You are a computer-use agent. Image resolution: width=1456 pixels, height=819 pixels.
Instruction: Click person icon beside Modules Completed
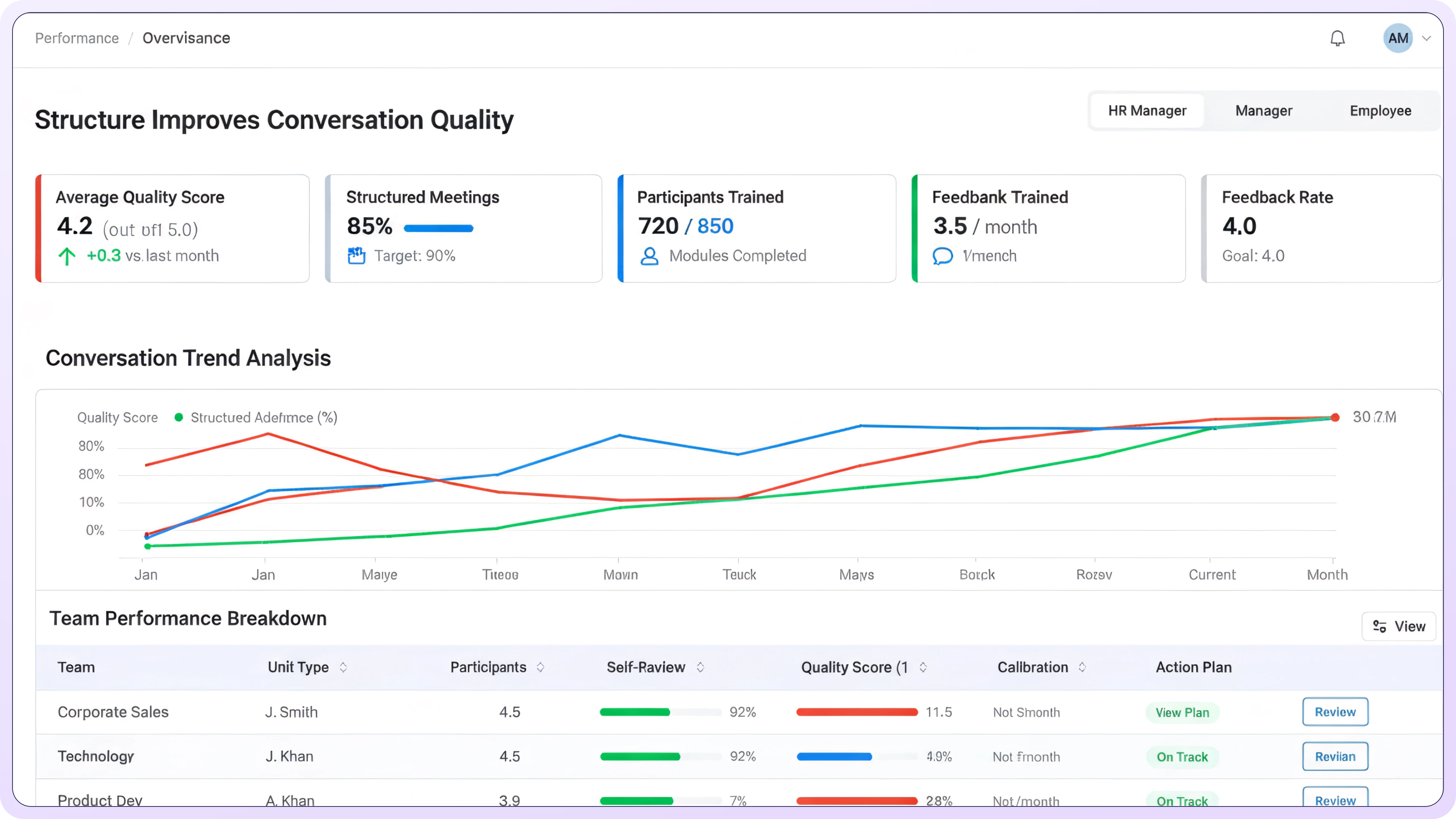650,256
